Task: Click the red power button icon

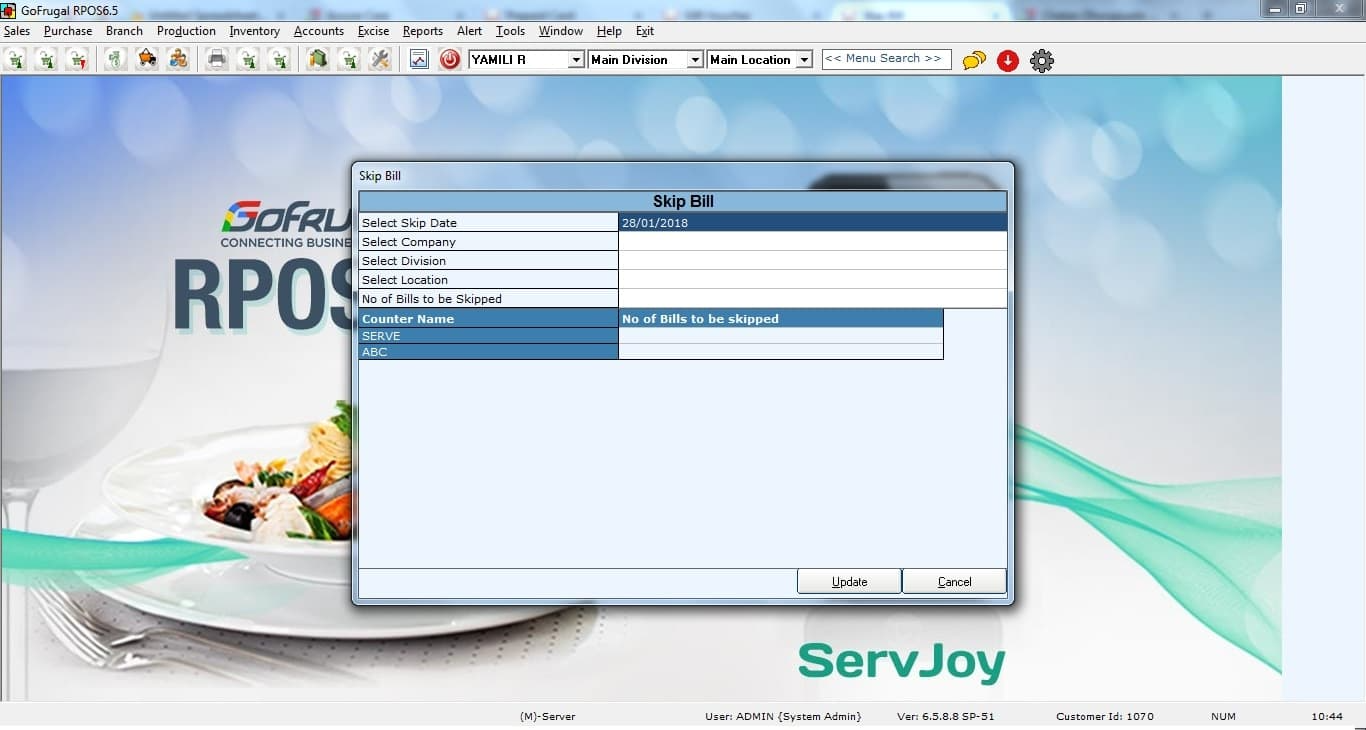Action: pyautogui.click(x=450, y=60)
